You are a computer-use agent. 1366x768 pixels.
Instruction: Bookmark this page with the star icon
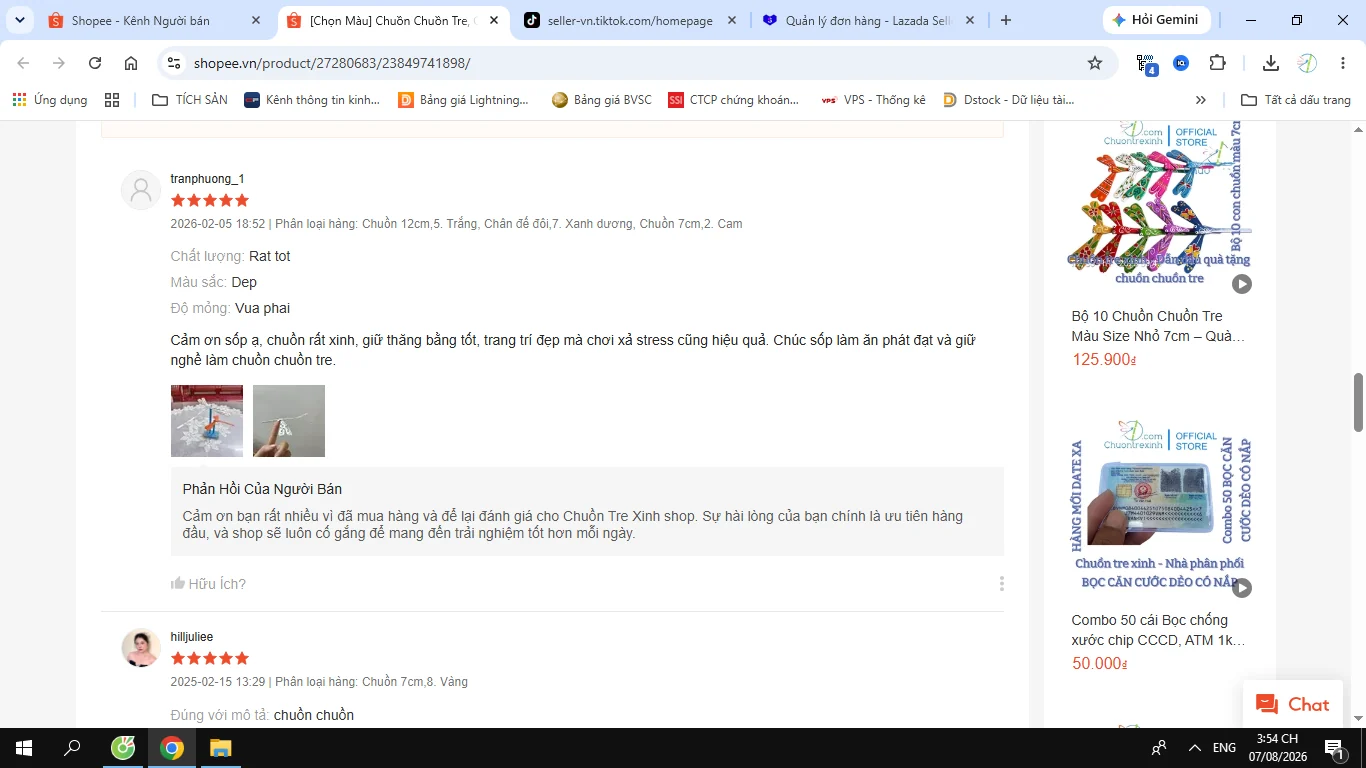point(1095,63)
